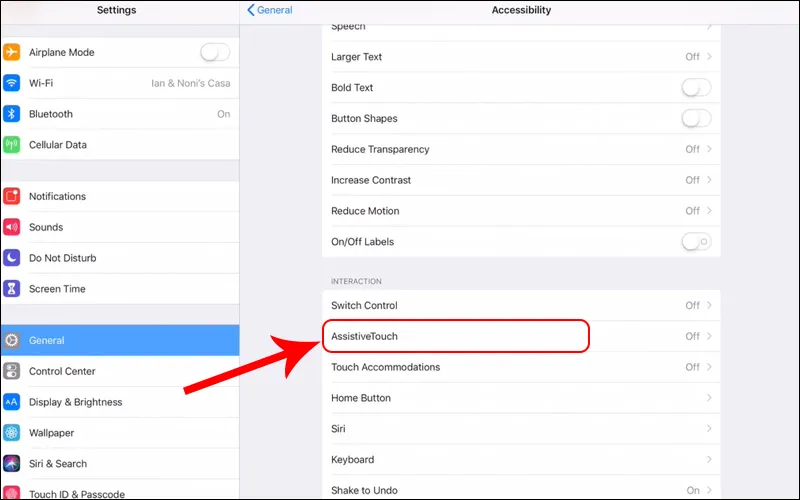Open the Shake to Undo row
The height and width of the screenshot is (500, 800).
[x=521, y=488]
